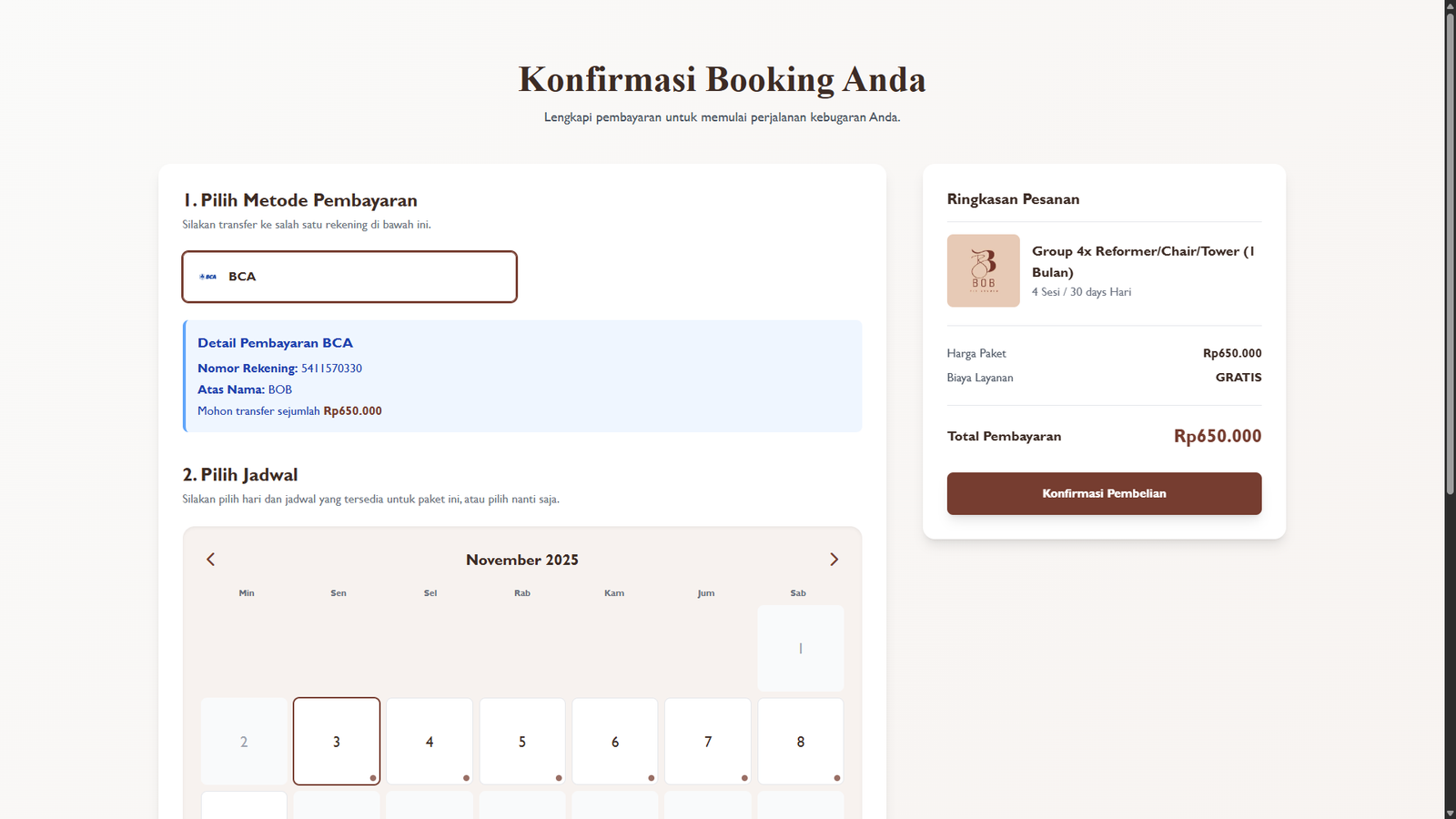Click the account number 5411570330
1456x819 pixels.
tap(331, 369)
